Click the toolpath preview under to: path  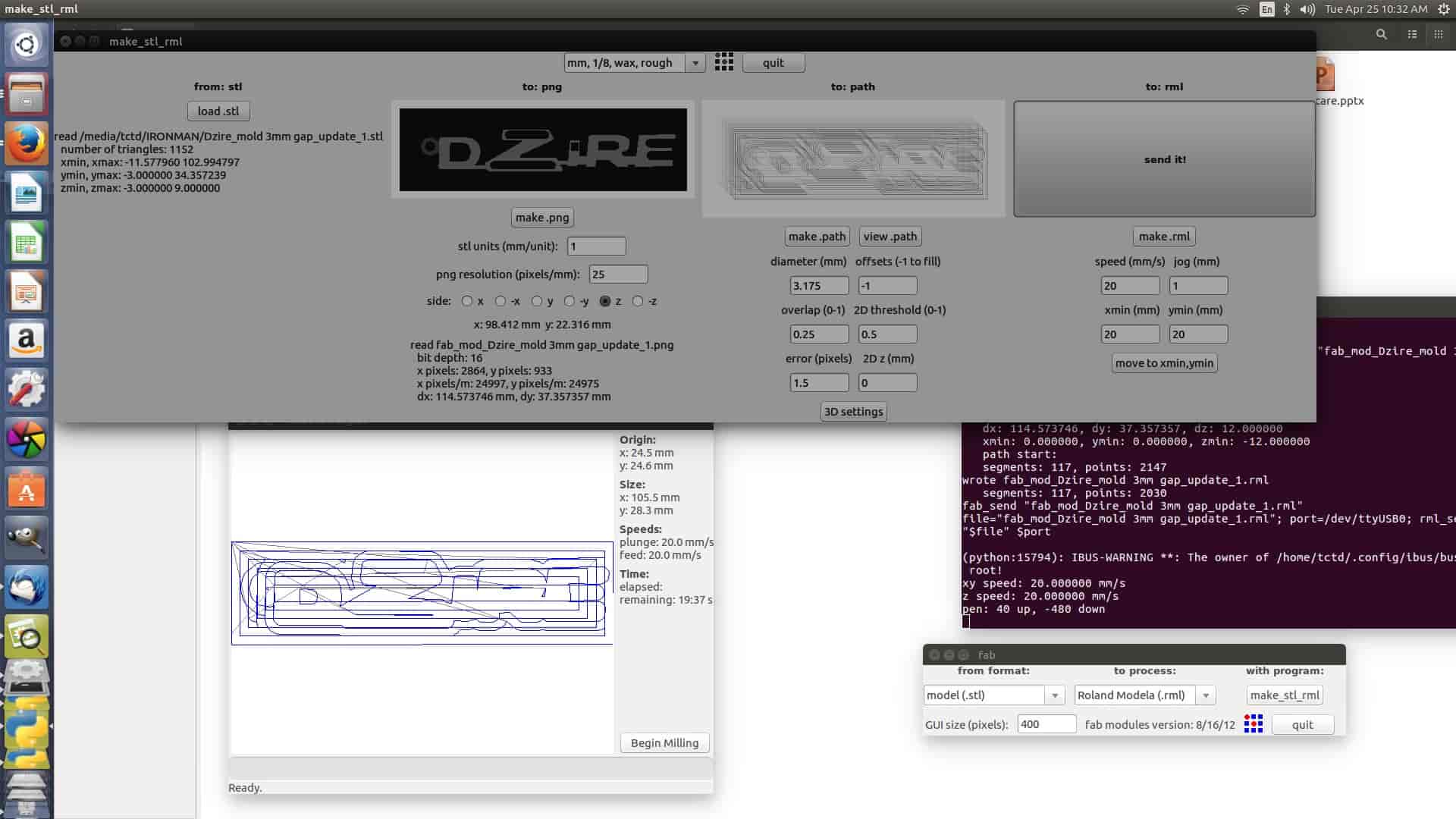pyautogui.click(x=854, y=159)
